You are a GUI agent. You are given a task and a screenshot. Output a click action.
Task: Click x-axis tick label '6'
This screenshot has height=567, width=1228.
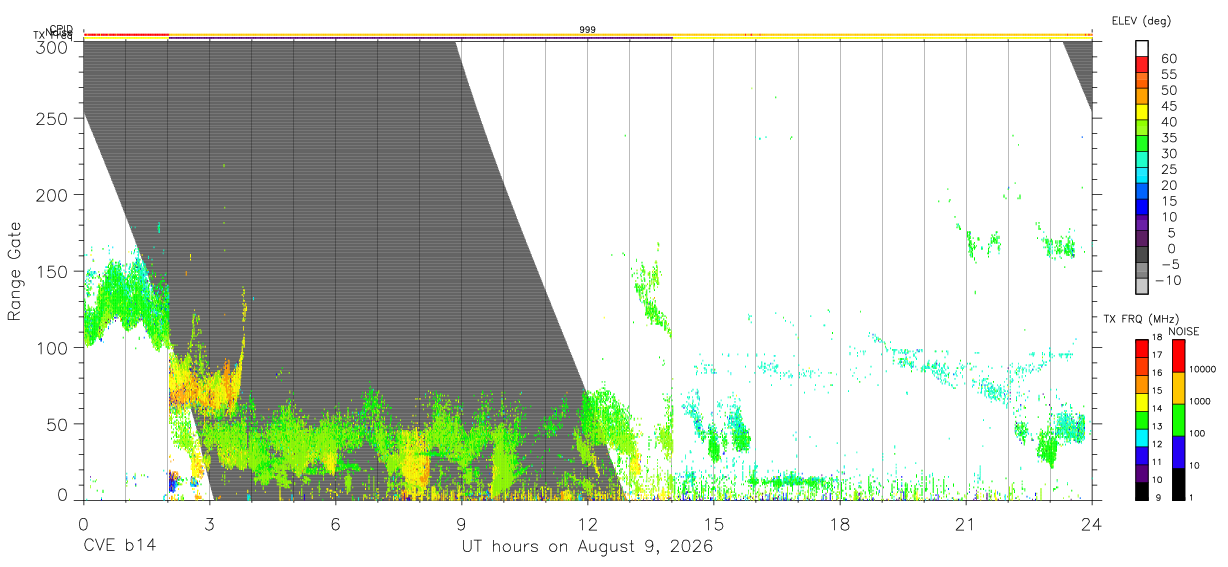pyautogui.click(x=335, y=524)
